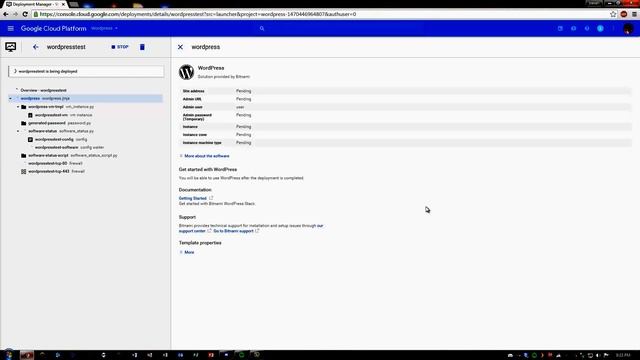Select the software-status software_status.py row
The height and width of the screenshot is (360, 640).
pos(61,131)
